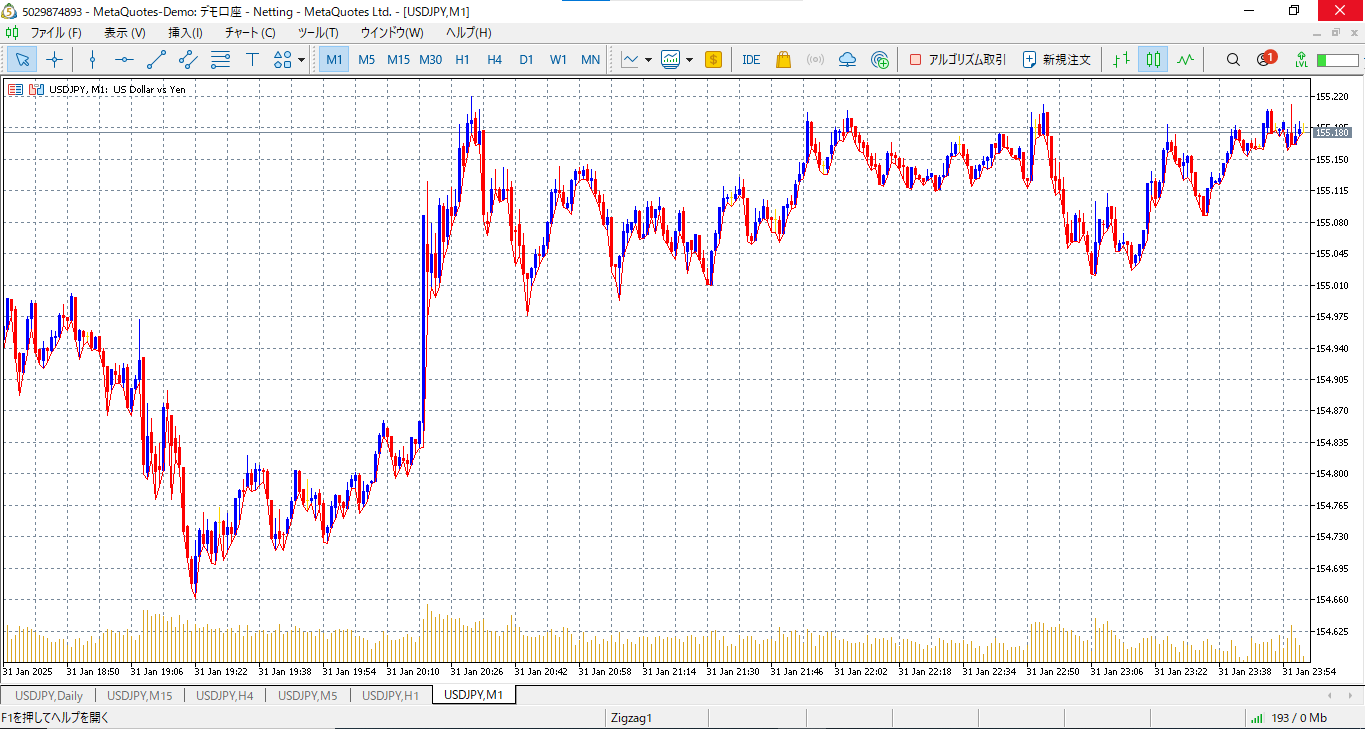This screenshot has height=729, width=1365.
Task: Switch chart to line chart display
Action: tap(1185, 60)
